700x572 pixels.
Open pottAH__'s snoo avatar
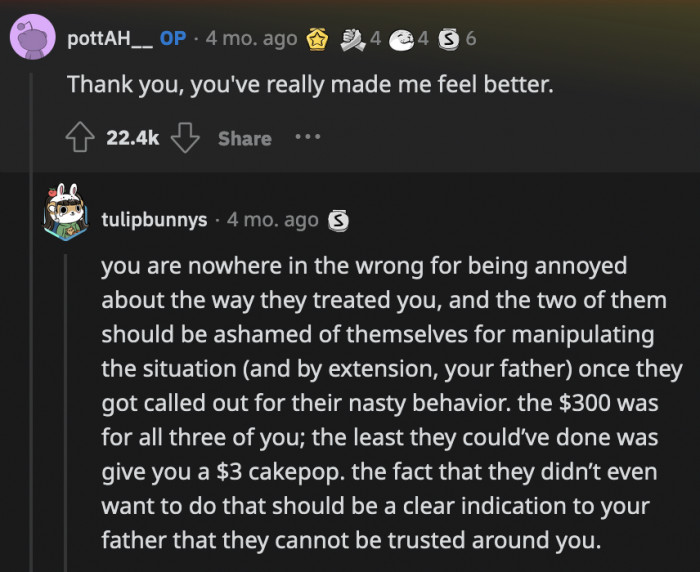click(31, 38)
